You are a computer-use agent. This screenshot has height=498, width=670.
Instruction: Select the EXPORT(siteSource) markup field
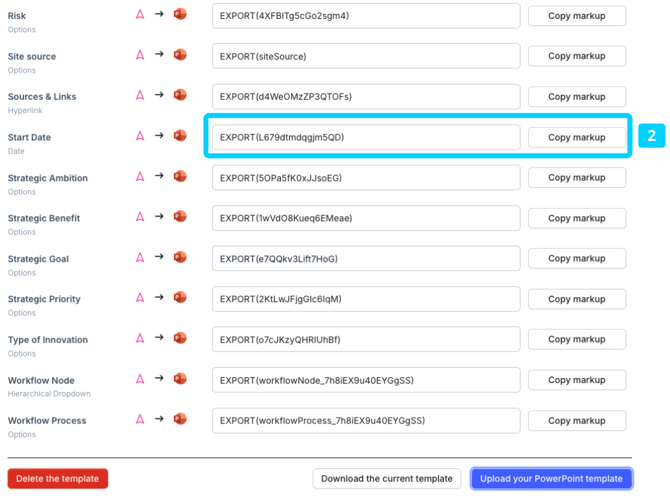pyautogui.click(x=366, y=56)
